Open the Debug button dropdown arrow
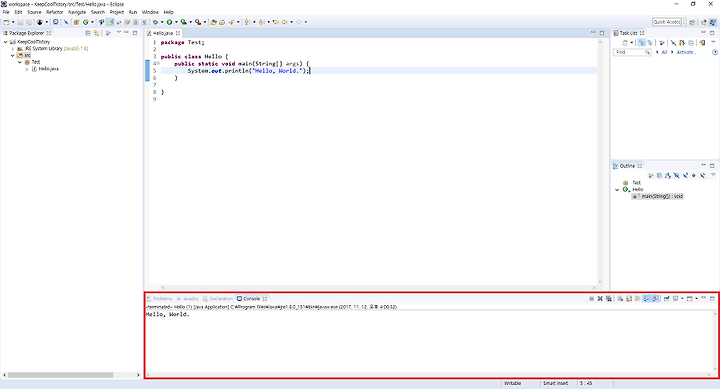The width and height of the screenshot is (720, 389). tap(162, 22)
